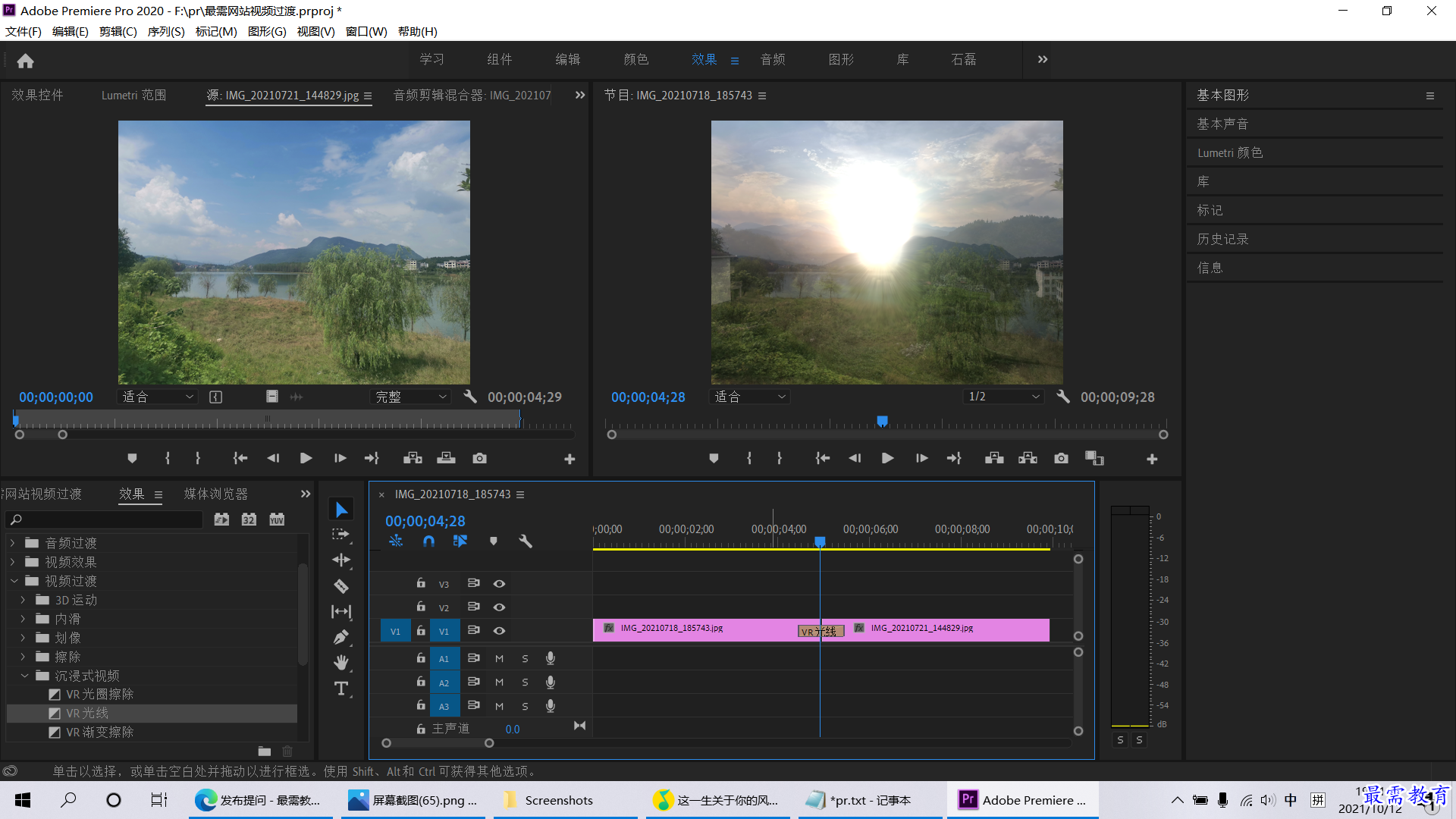Expand the 视频效果 folder

click(x=12, y=562)
